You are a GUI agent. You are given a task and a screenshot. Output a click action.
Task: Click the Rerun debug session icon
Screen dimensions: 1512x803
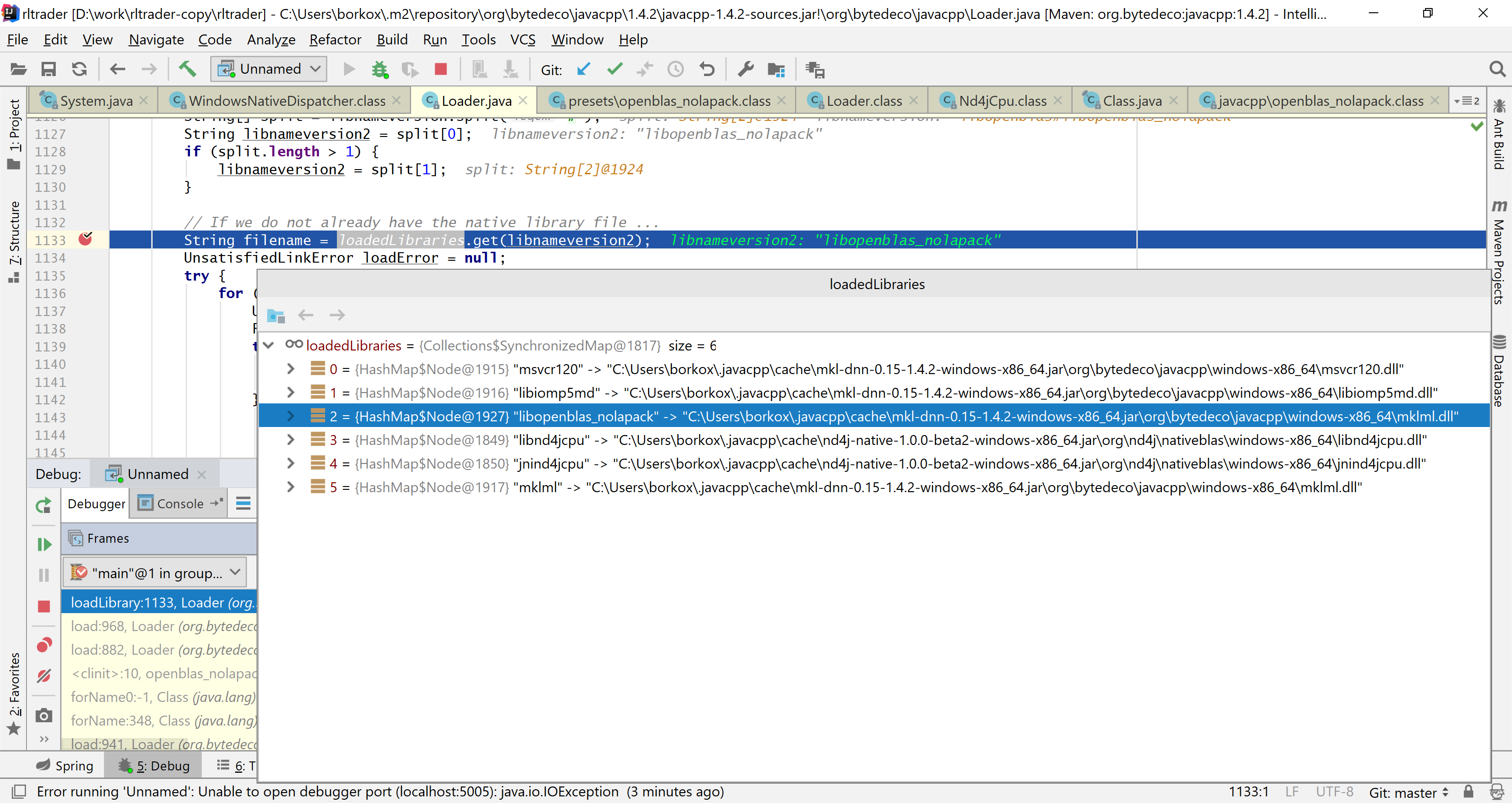point(43,506)
